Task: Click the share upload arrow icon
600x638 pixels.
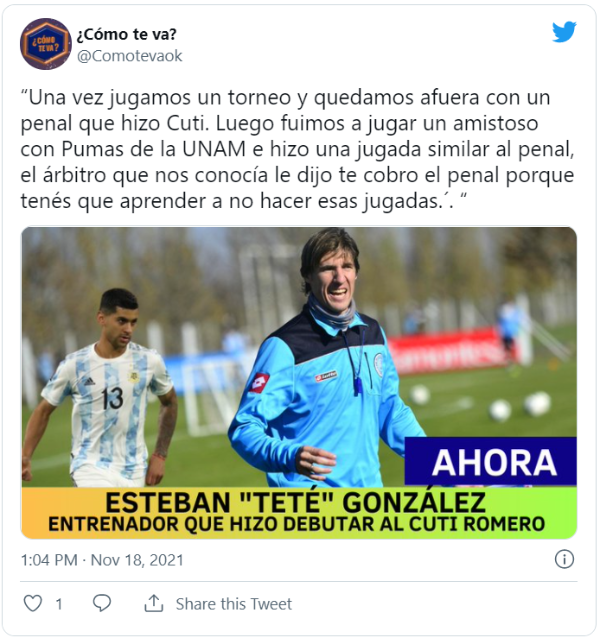Action: click(x=154, y=603)
